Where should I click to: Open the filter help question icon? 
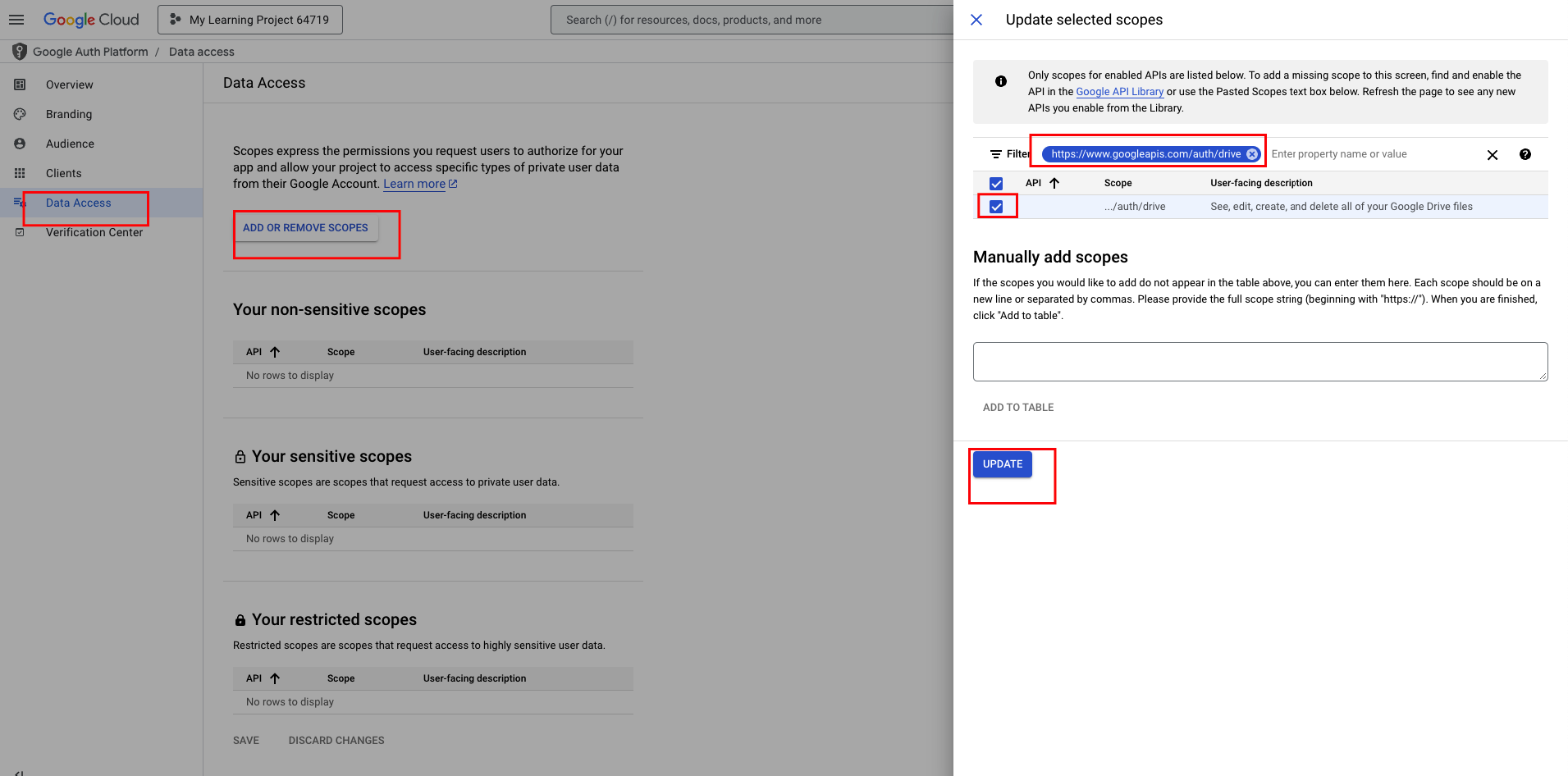[1525, 154]
